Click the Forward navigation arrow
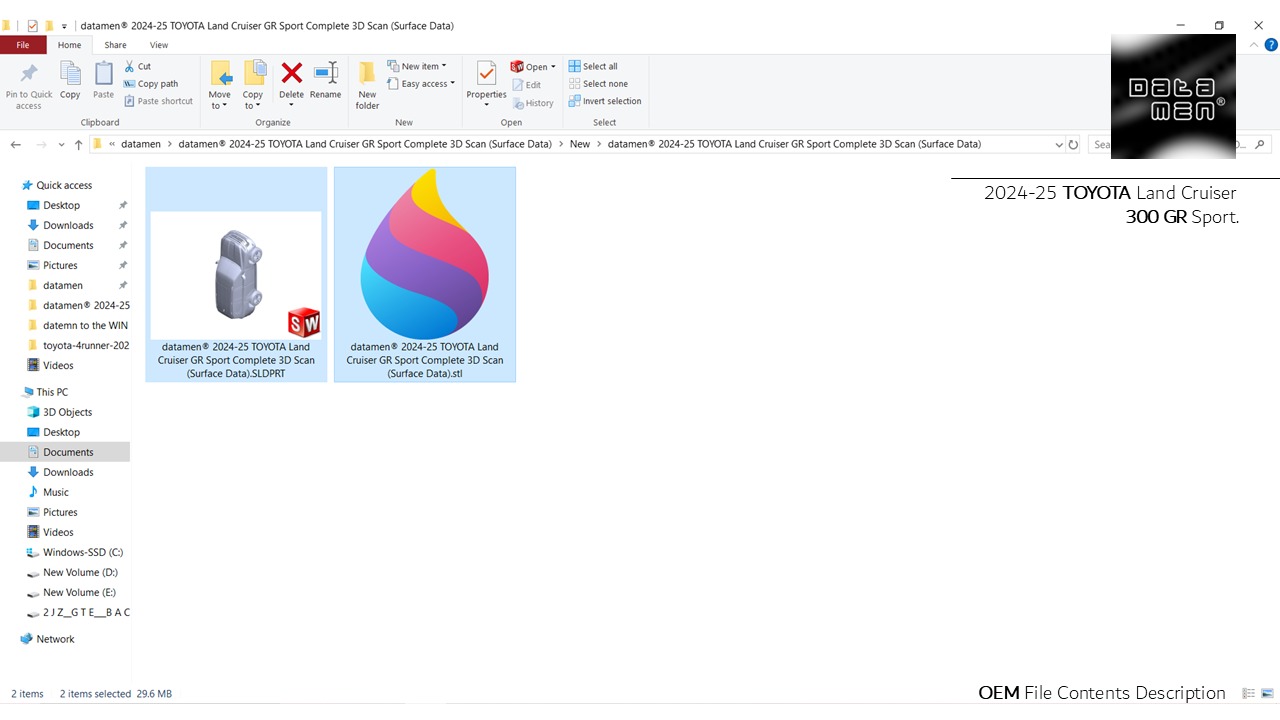Viewport: 1280px width, 720px height. click(x=41, y=144)
